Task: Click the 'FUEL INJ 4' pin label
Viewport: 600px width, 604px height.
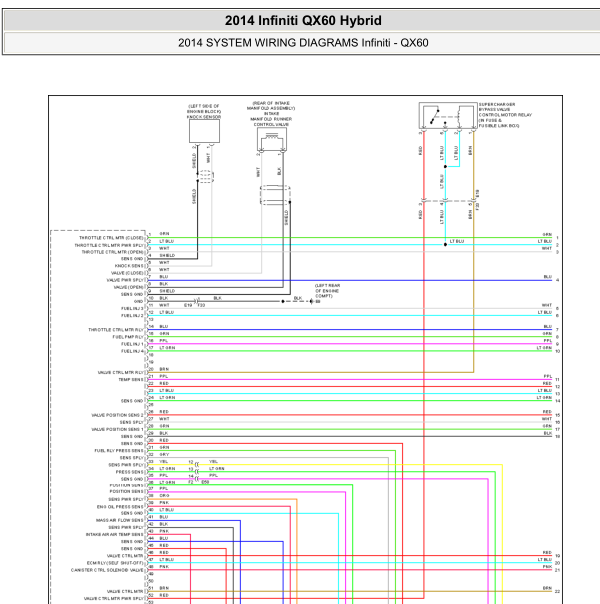Action: (132, 351)
